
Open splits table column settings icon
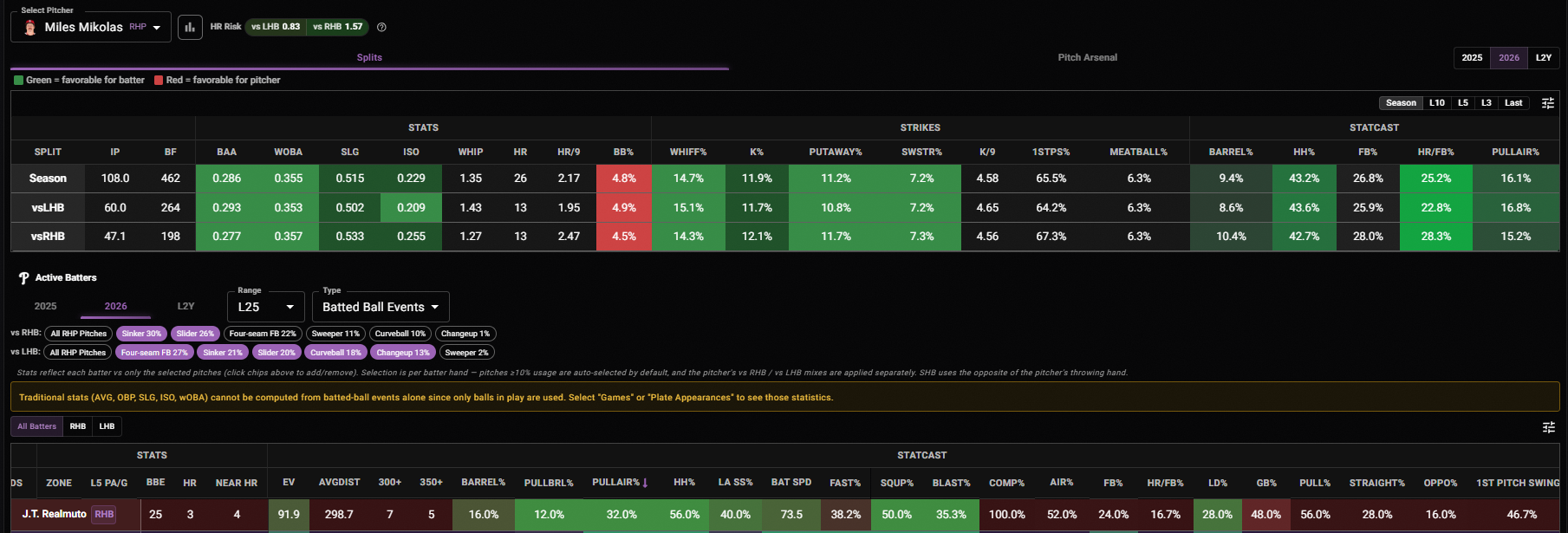(x=1547, y=103)
